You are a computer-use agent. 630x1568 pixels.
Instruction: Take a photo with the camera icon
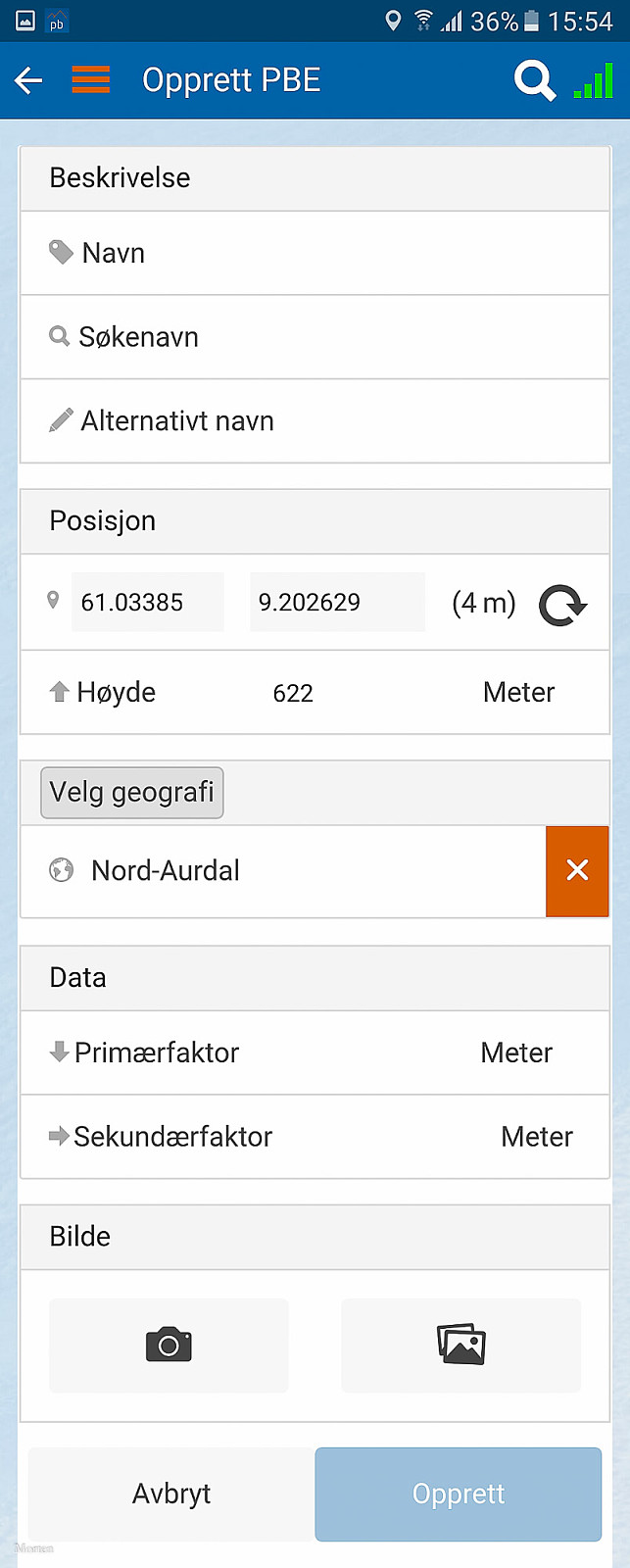[x=169, y=1346]
